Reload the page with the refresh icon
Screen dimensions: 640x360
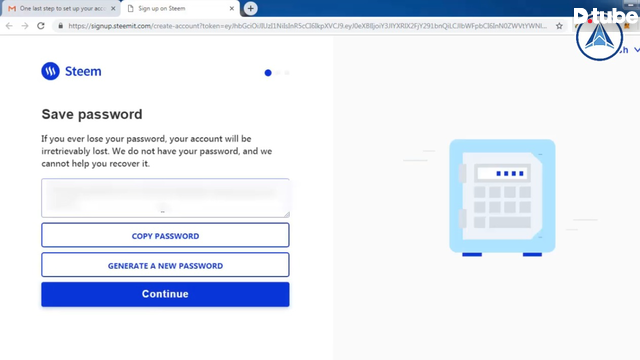(41, 26)
